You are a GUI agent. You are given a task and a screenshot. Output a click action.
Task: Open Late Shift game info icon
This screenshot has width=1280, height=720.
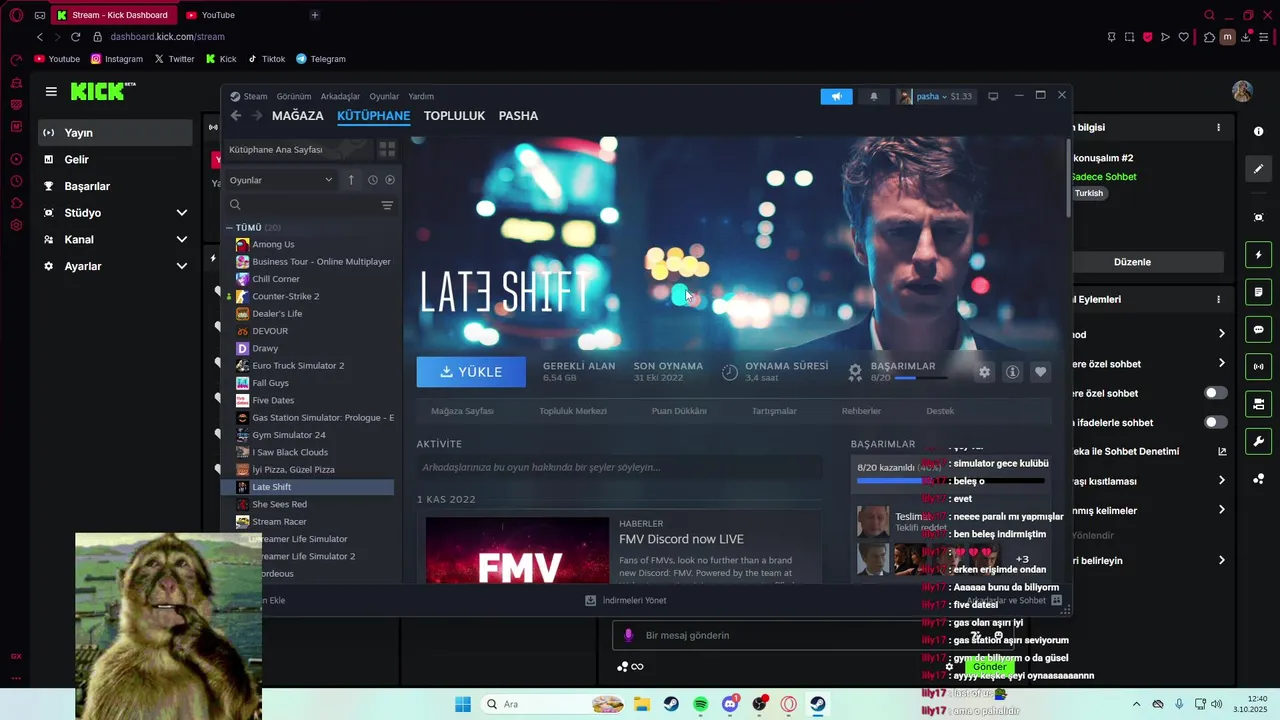pyautogui.click(x=1012, y=372)
